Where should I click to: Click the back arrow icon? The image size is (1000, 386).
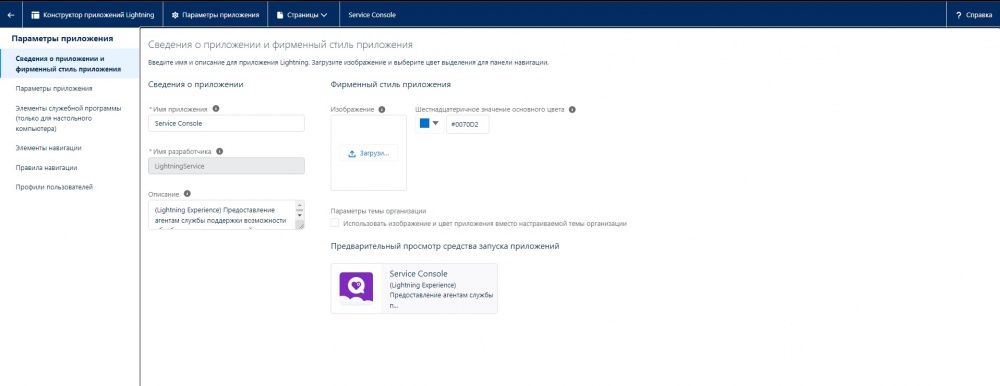[x=11, y=15]
